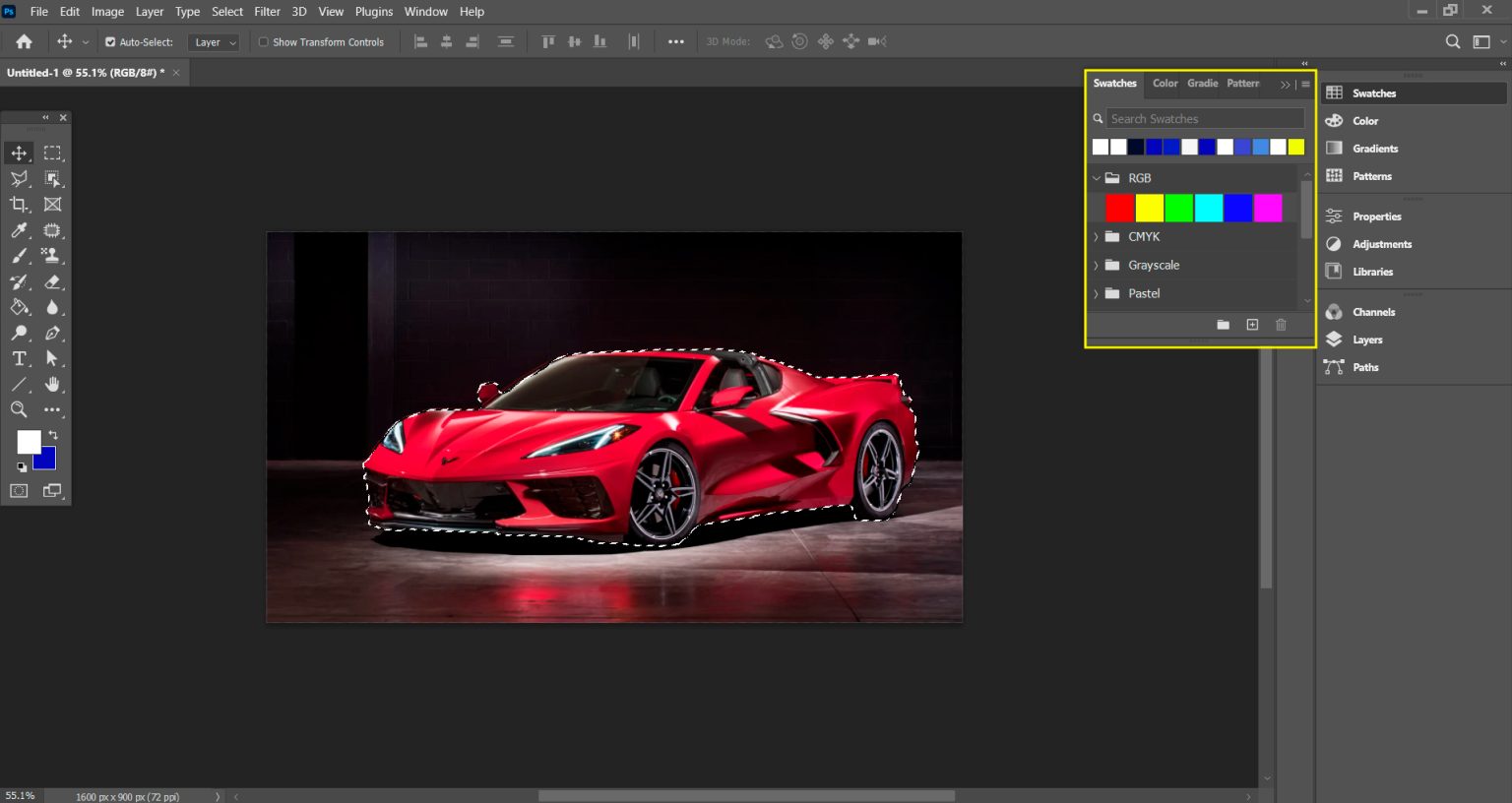The height and width of the screenshot is (803, 1512).
Task: Select the Eyedropper tool
Action: tap(19, 230)
